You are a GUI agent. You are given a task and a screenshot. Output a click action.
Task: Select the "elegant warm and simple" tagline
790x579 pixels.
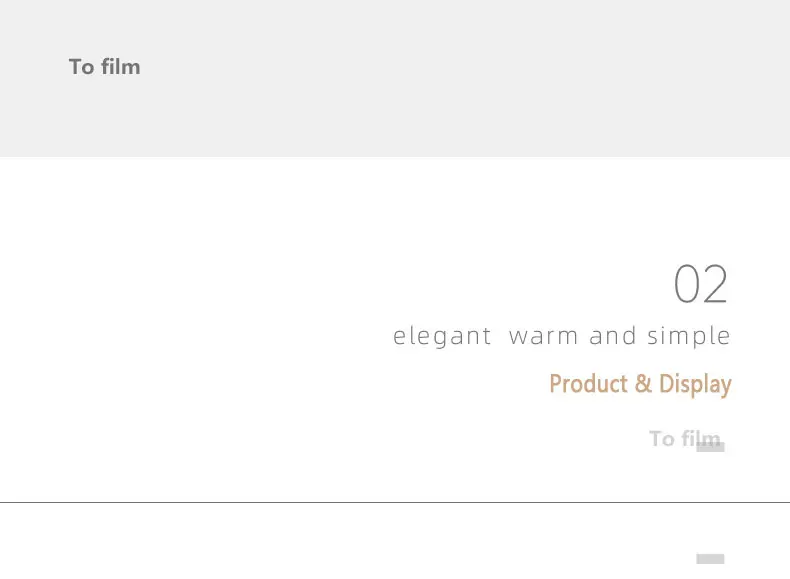[x=561, y=337]
